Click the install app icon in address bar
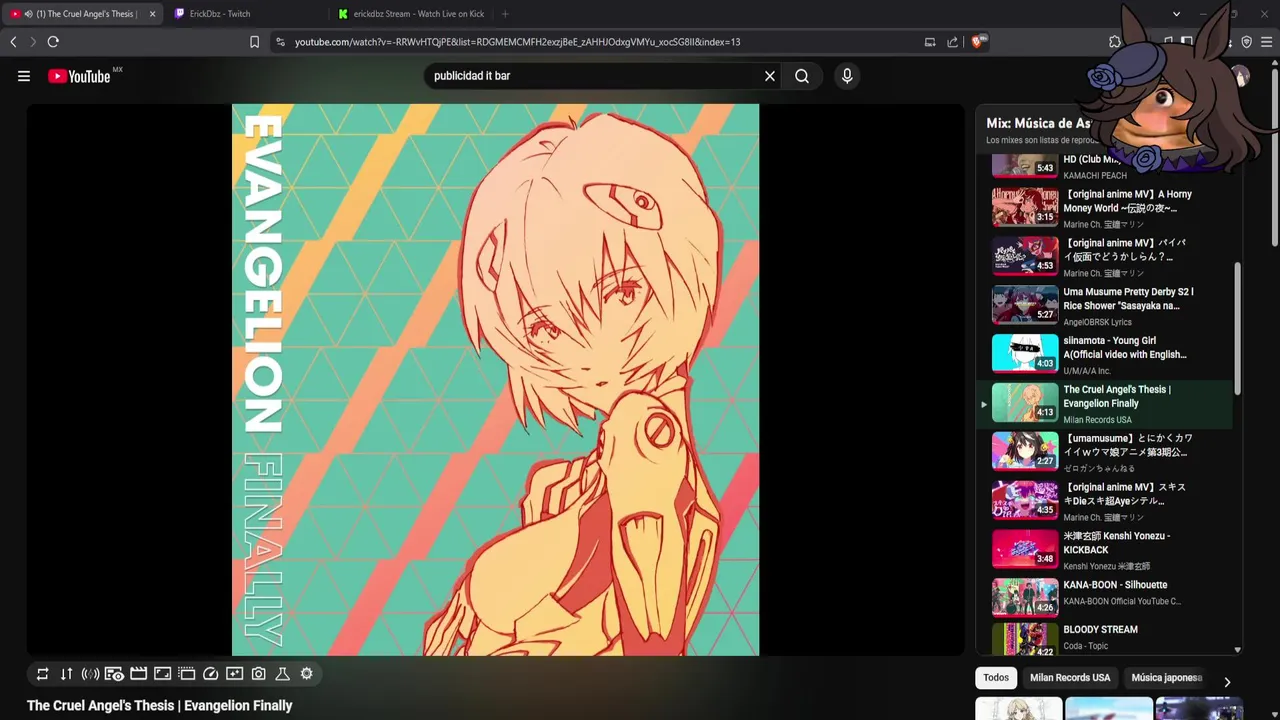The image size is (1280, 720). pyautogui.click(x=930, y=42)
